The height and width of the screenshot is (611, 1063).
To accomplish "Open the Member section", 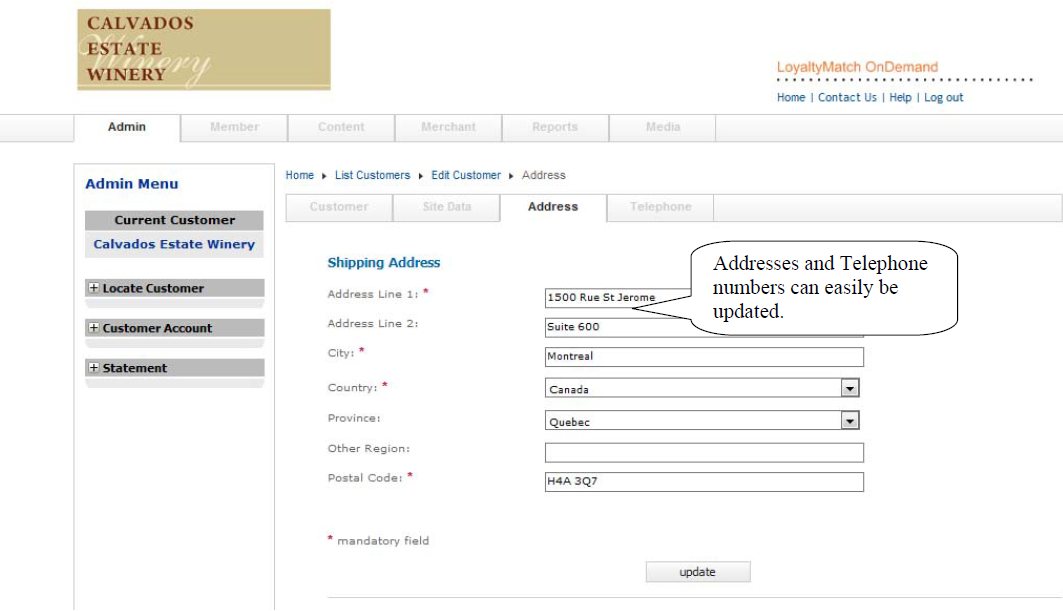I will pyautogui.click(x=232, y=127).
